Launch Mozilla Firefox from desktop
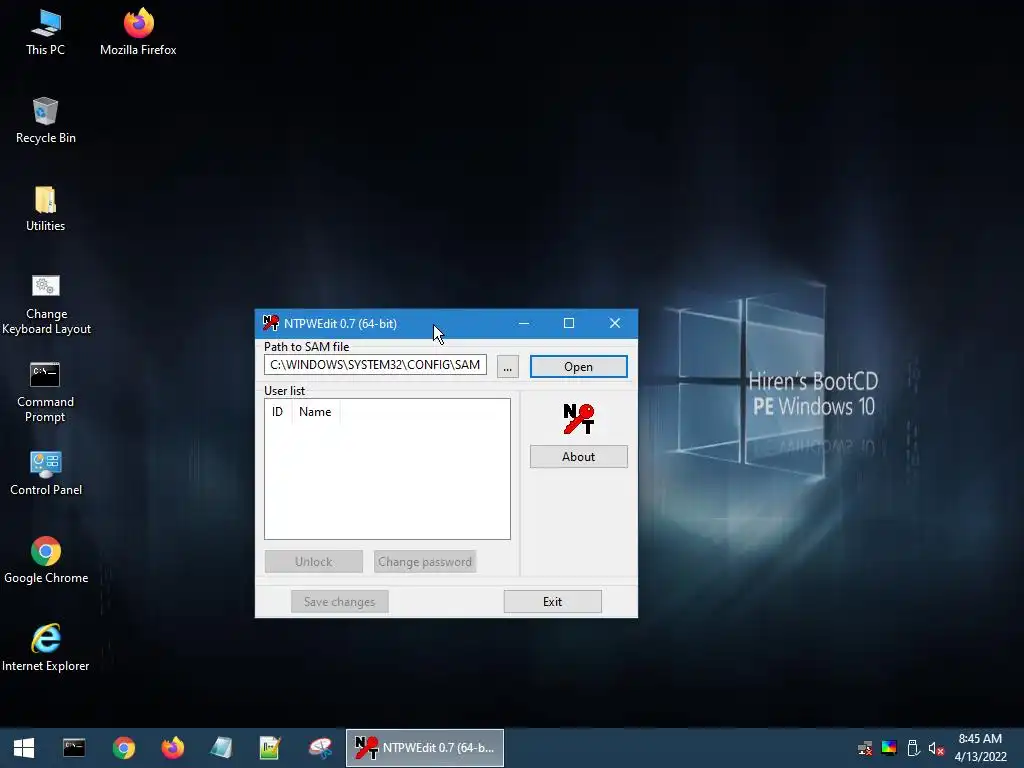Viewport: 1024px width, 768px height. pos(138,33)
